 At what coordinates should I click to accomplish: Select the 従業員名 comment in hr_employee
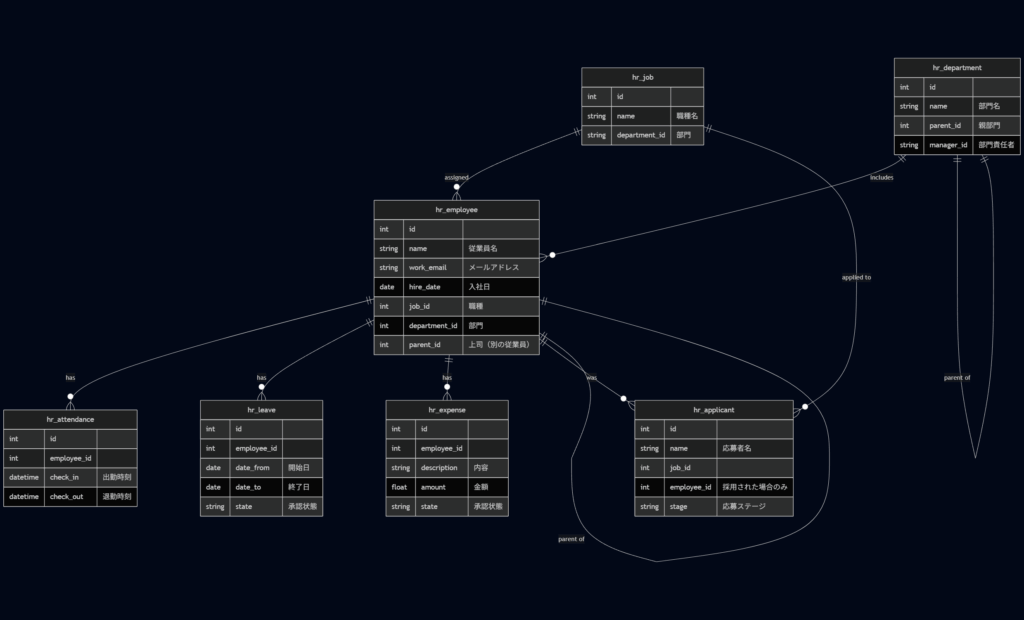[x=501, y=248]
